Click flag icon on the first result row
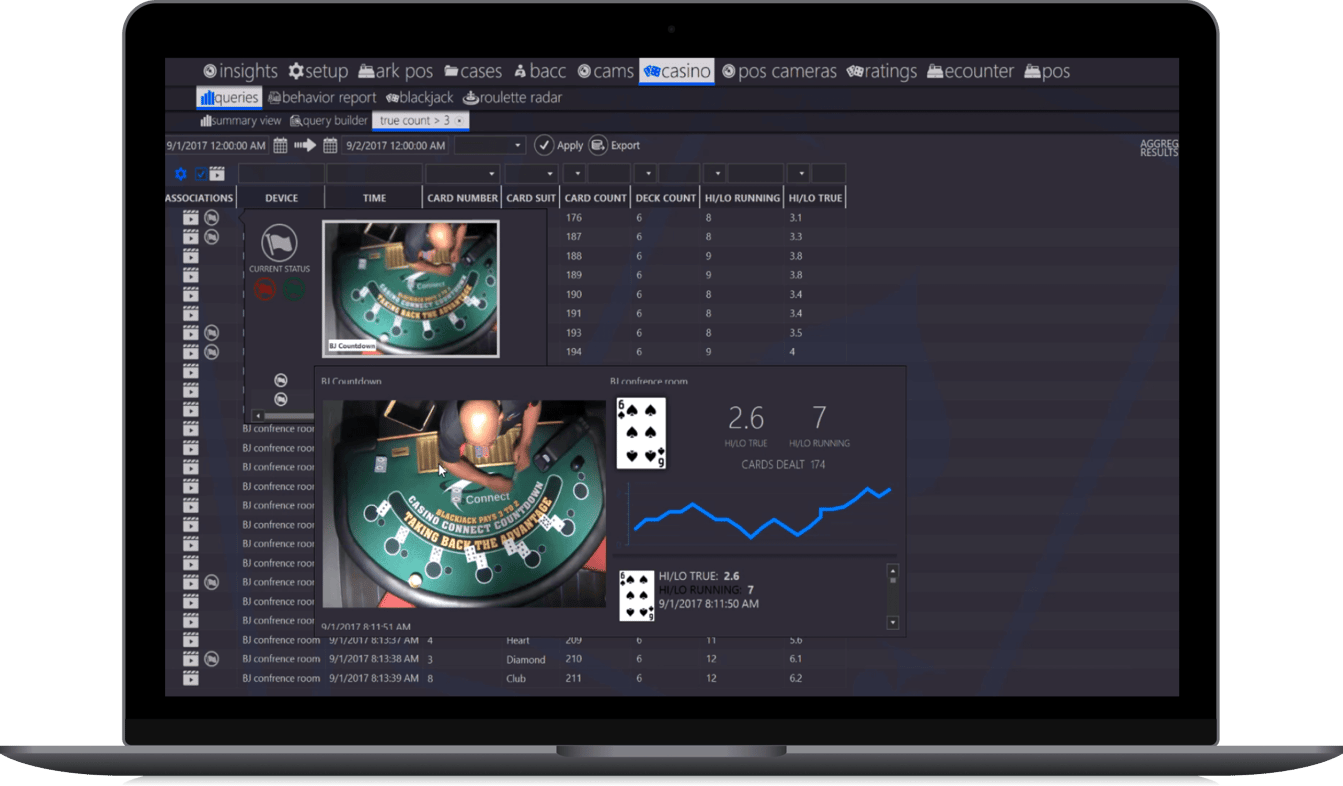 click(x=212, y=218)
